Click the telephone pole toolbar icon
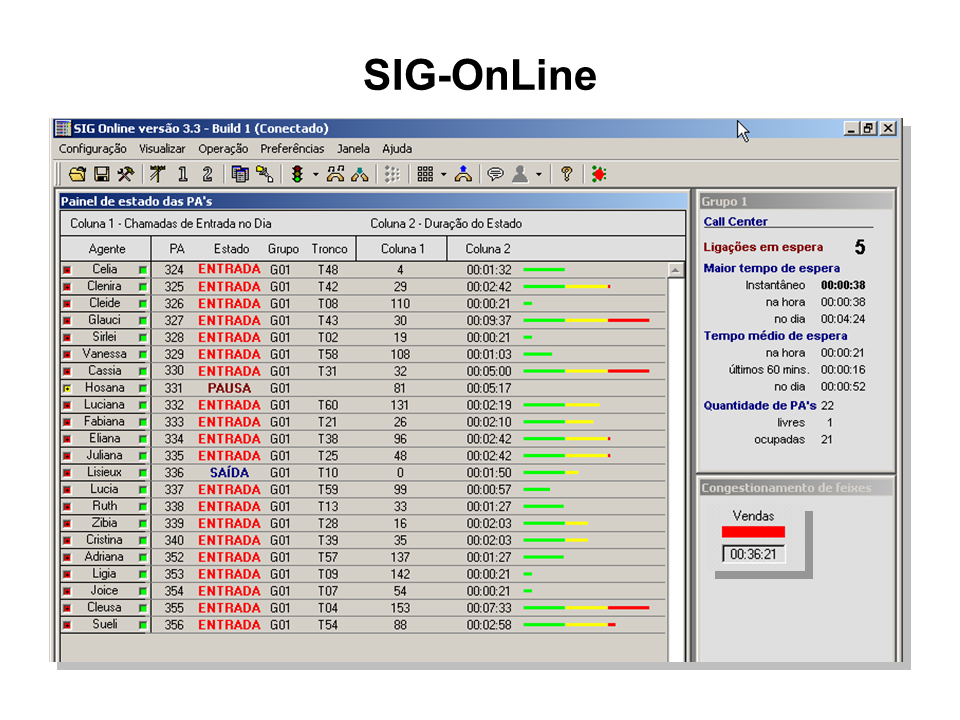Viewport: 960px width, 720px height. [157, 174]
